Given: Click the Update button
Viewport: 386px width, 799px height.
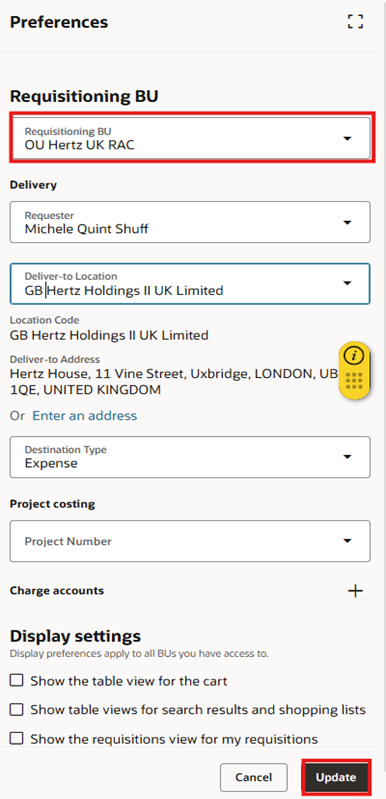Looking at the screenshot, I should coord(336,778).
